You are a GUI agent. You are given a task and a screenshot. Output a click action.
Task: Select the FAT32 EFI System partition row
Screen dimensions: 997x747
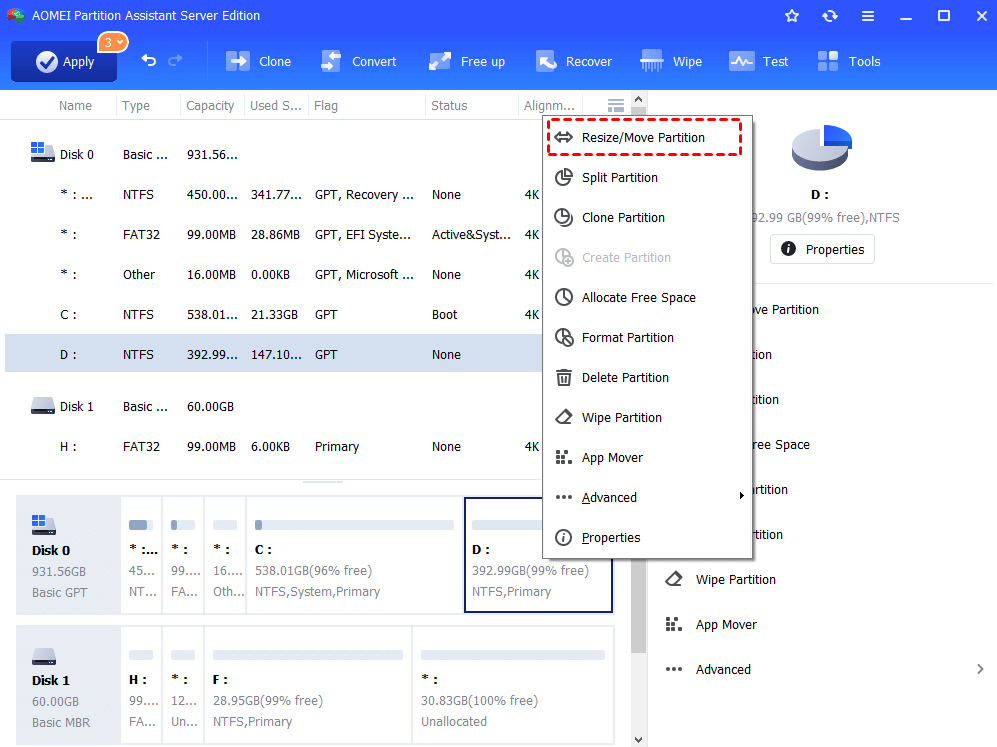[x=273, y=235]
